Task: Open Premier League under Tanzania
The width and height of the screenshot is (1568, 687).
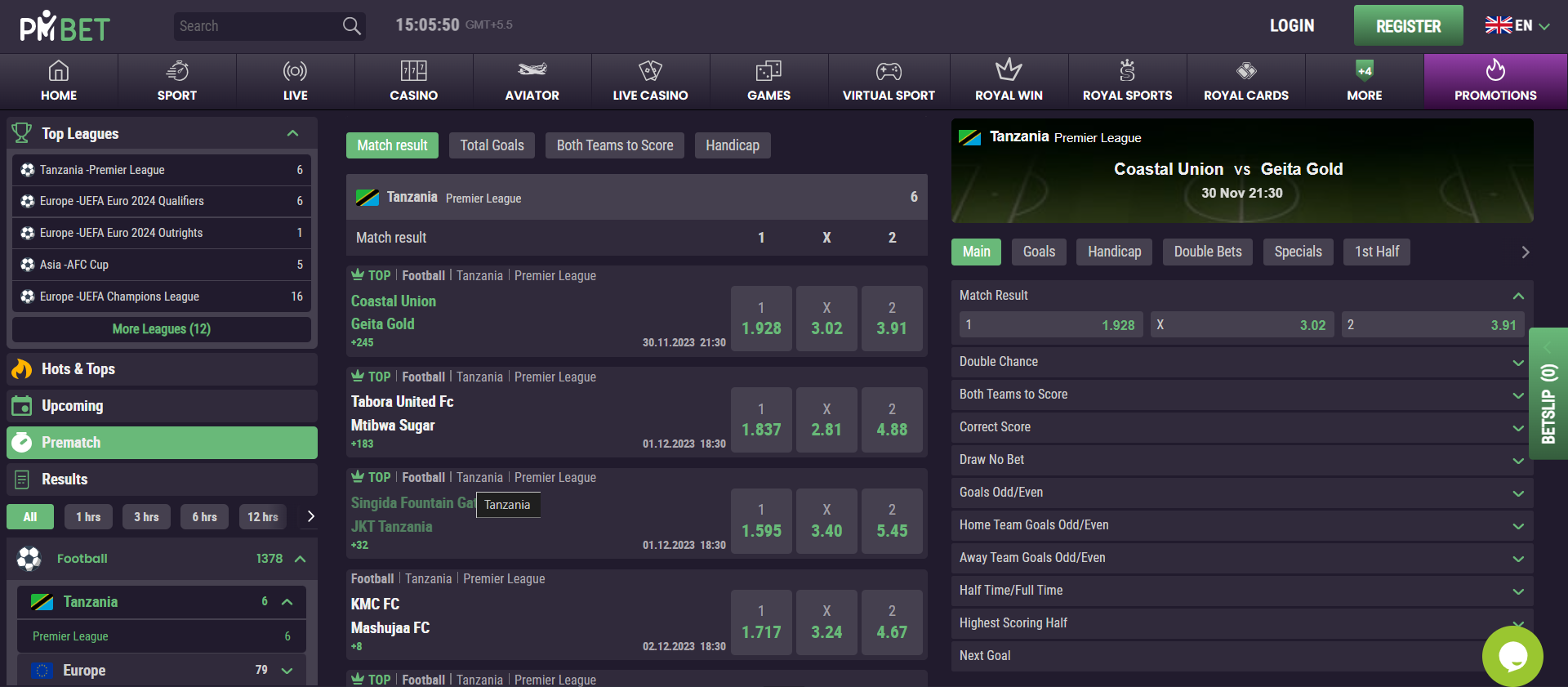Action: 162,636
